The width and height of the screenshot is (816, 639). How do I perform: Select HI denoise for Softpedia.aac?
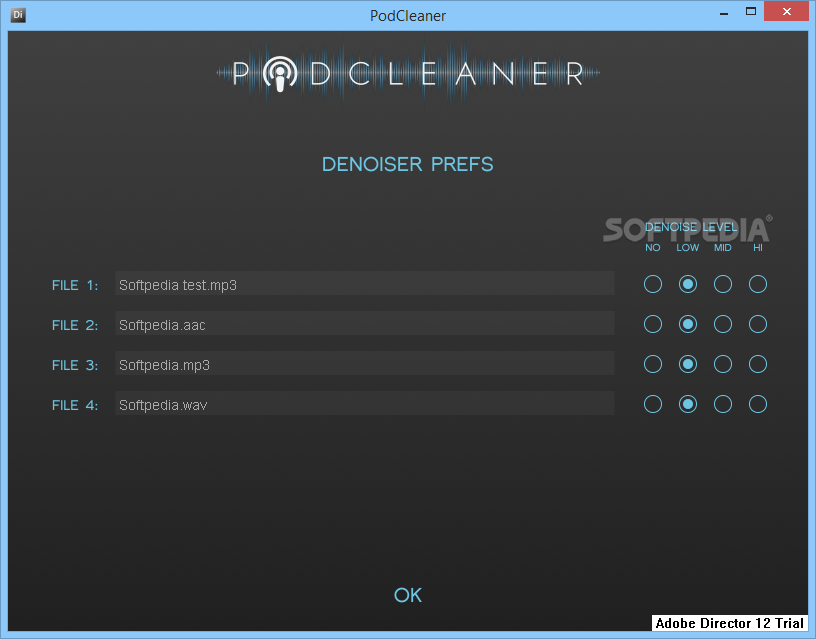coord(758,324)
